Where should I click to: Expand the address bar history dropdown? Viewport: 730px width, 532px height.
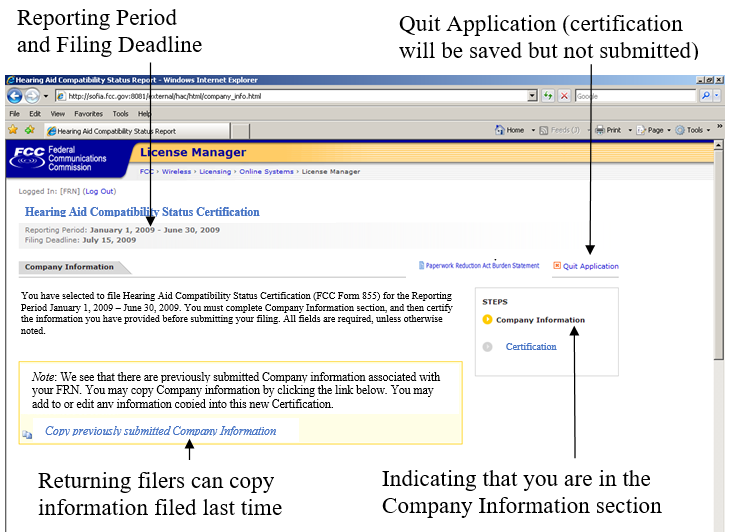[x=533, y=96]
